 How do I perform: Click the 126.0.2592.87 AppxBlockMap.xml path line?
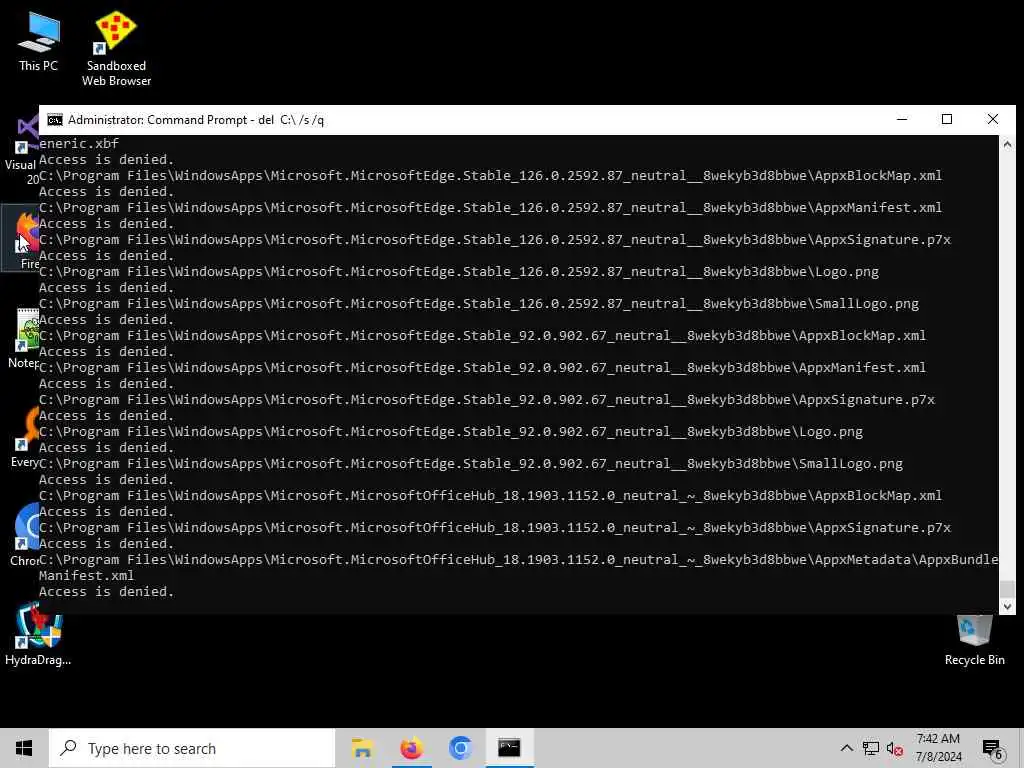(490, 176)
